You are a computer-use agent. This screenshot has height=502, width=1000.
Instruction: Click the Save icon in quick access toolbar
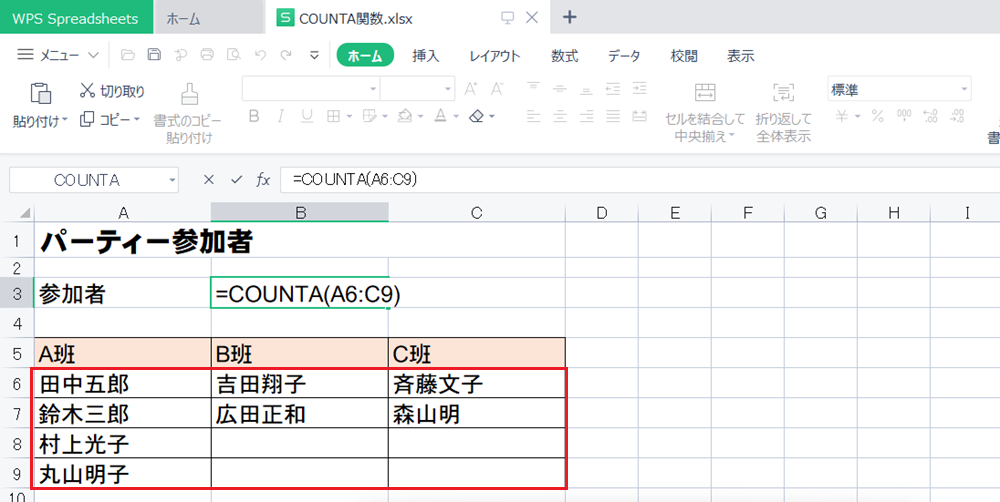click(x=154, y=55)
